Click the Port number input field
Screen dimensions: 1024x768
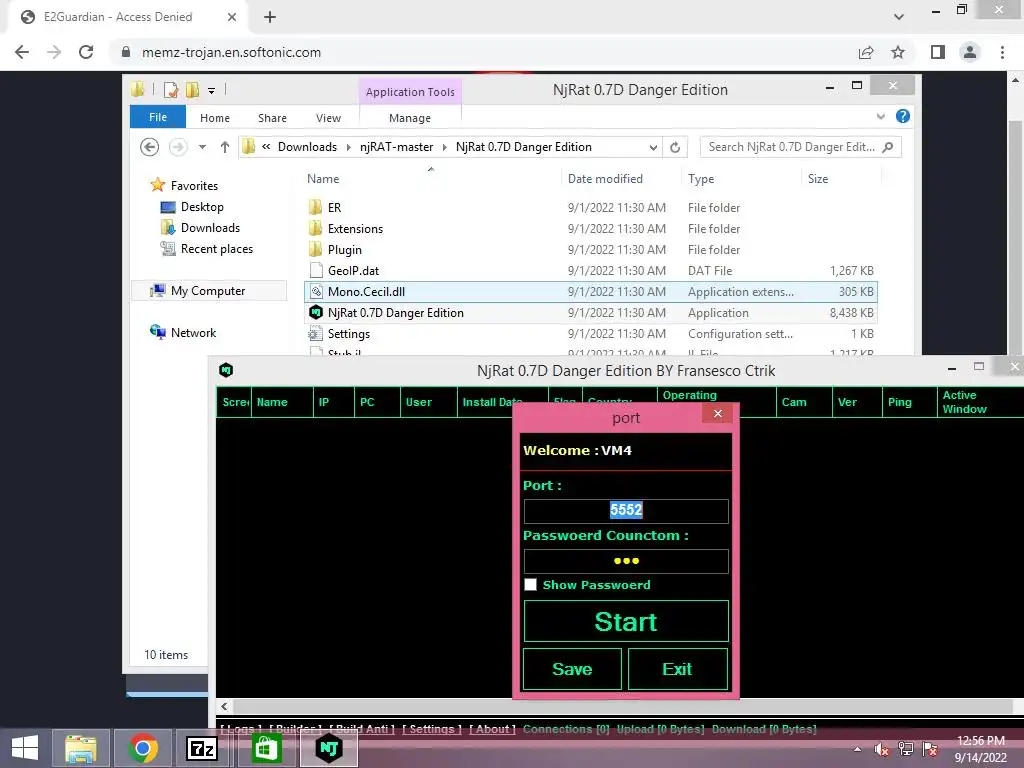coord(626,511)
